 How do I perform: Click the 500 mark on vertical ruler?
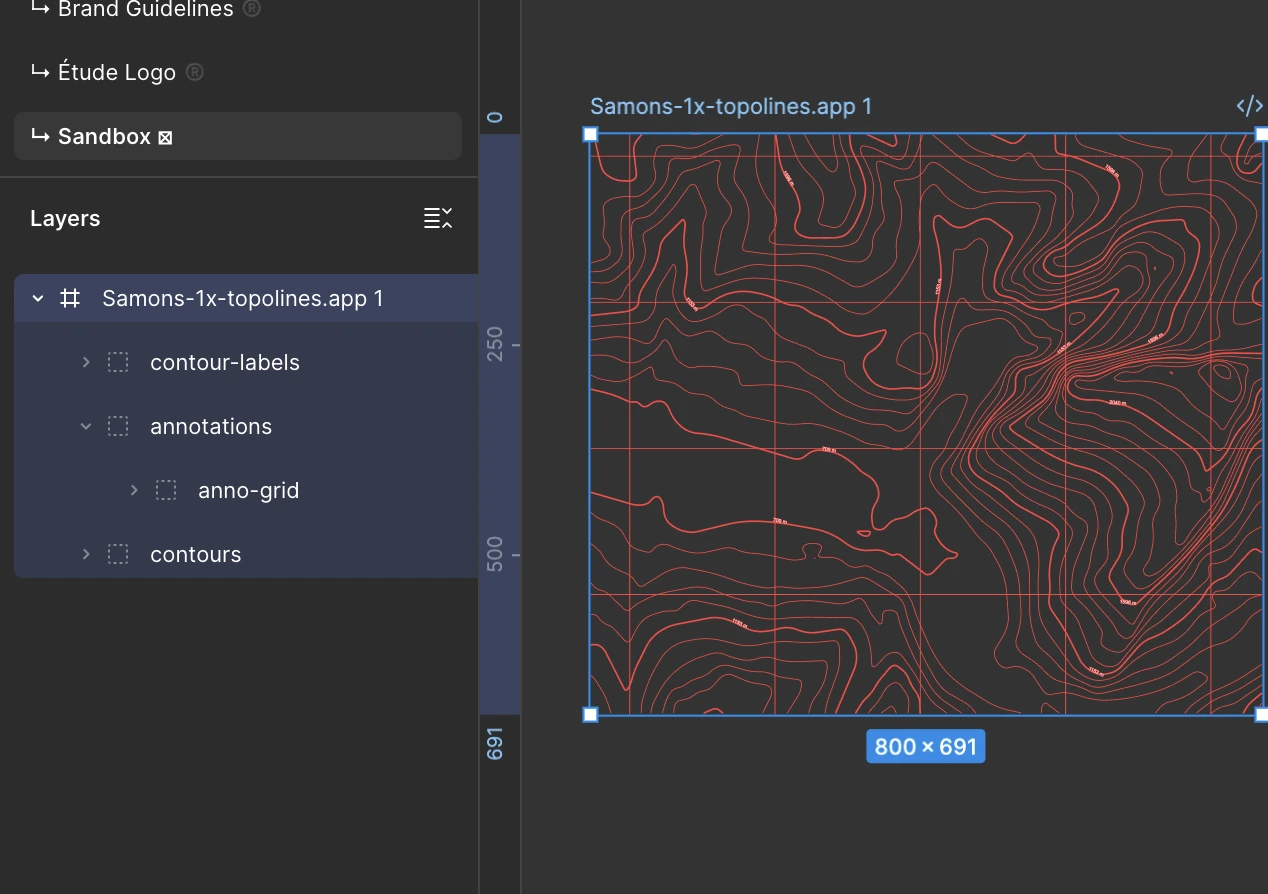494,555
